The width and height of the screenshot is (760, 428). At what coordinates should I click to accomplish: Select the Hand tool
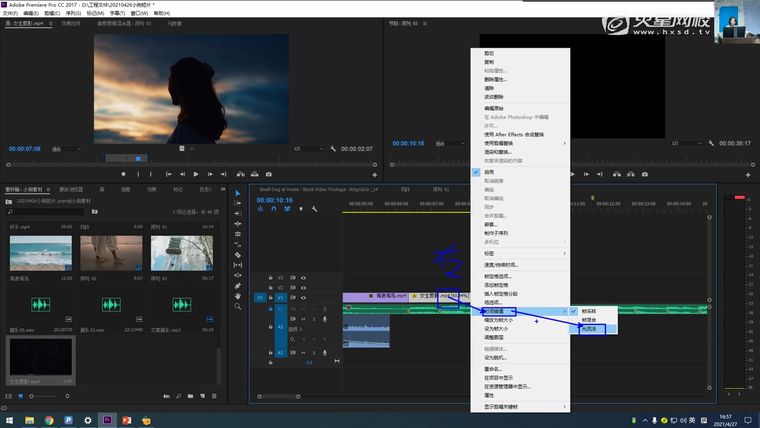coord(238,296)
